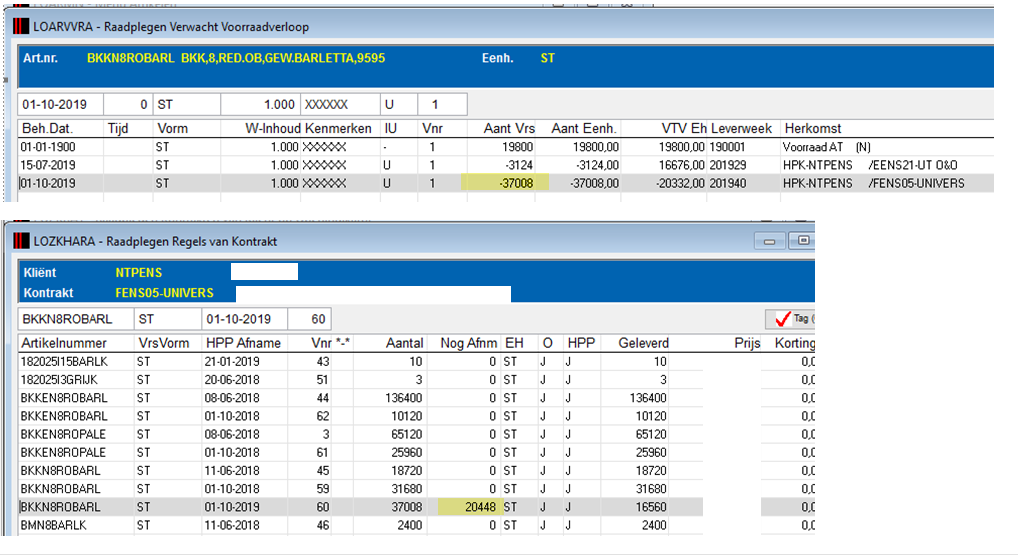Click the Aant Vrs column header
The width and height of the screenshot is (1018, 555).
[509, 129]
